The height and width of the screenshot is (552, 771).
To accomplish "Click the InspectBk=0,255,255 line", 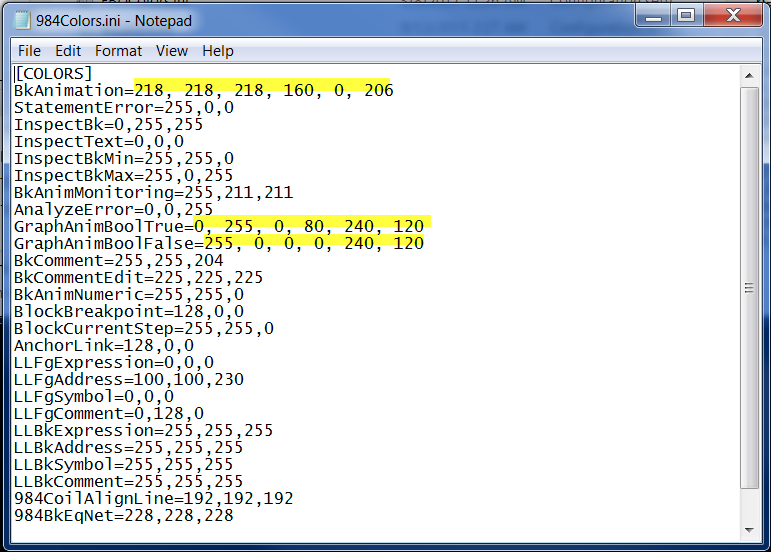I will click(108, 124).
